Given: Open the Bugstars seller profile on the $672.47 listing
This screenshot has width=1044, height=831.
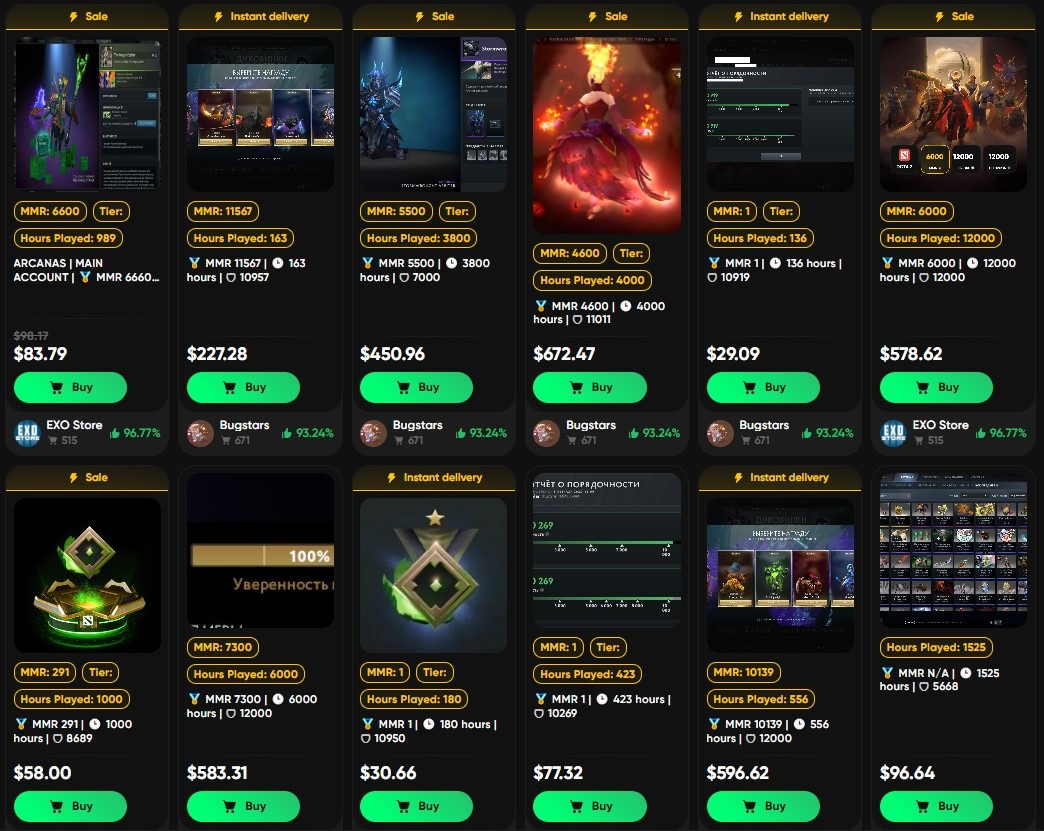Looking at the screenshot, I should point(591,425).
